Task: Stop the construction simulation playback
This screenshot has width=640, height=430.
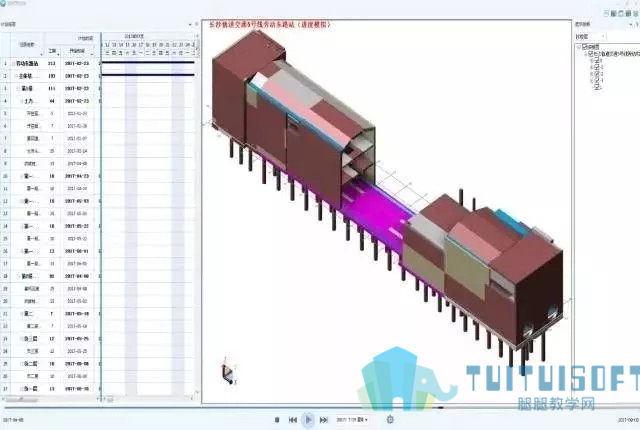Action: click(277, 420)
